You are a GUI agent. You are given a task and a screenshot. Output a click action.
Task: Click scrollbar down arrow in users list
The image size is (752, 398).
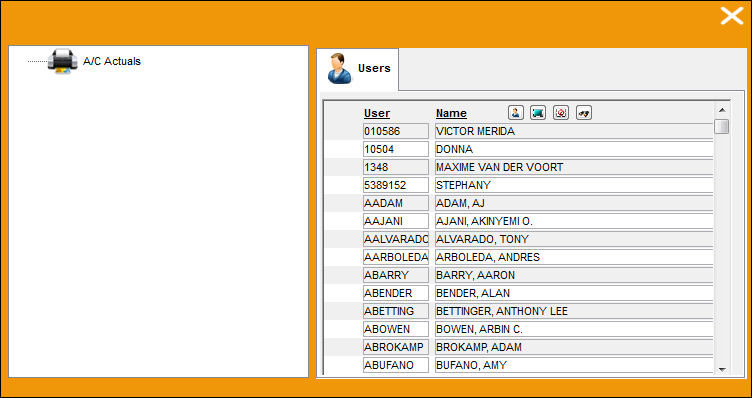click(x=722, y=370)
